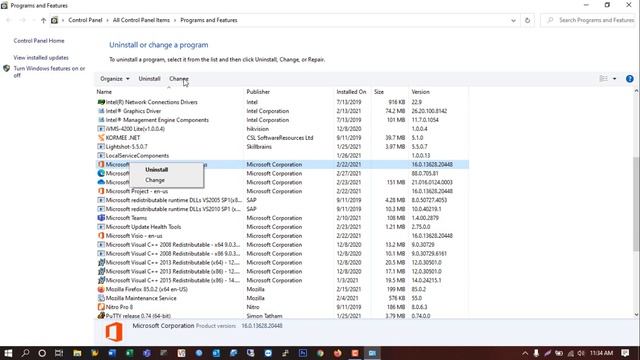Click All Control Panel Items breadcrumb
The width and height of the screenshot is (640, 360).
pyautogui.click(x=141, y=20)
